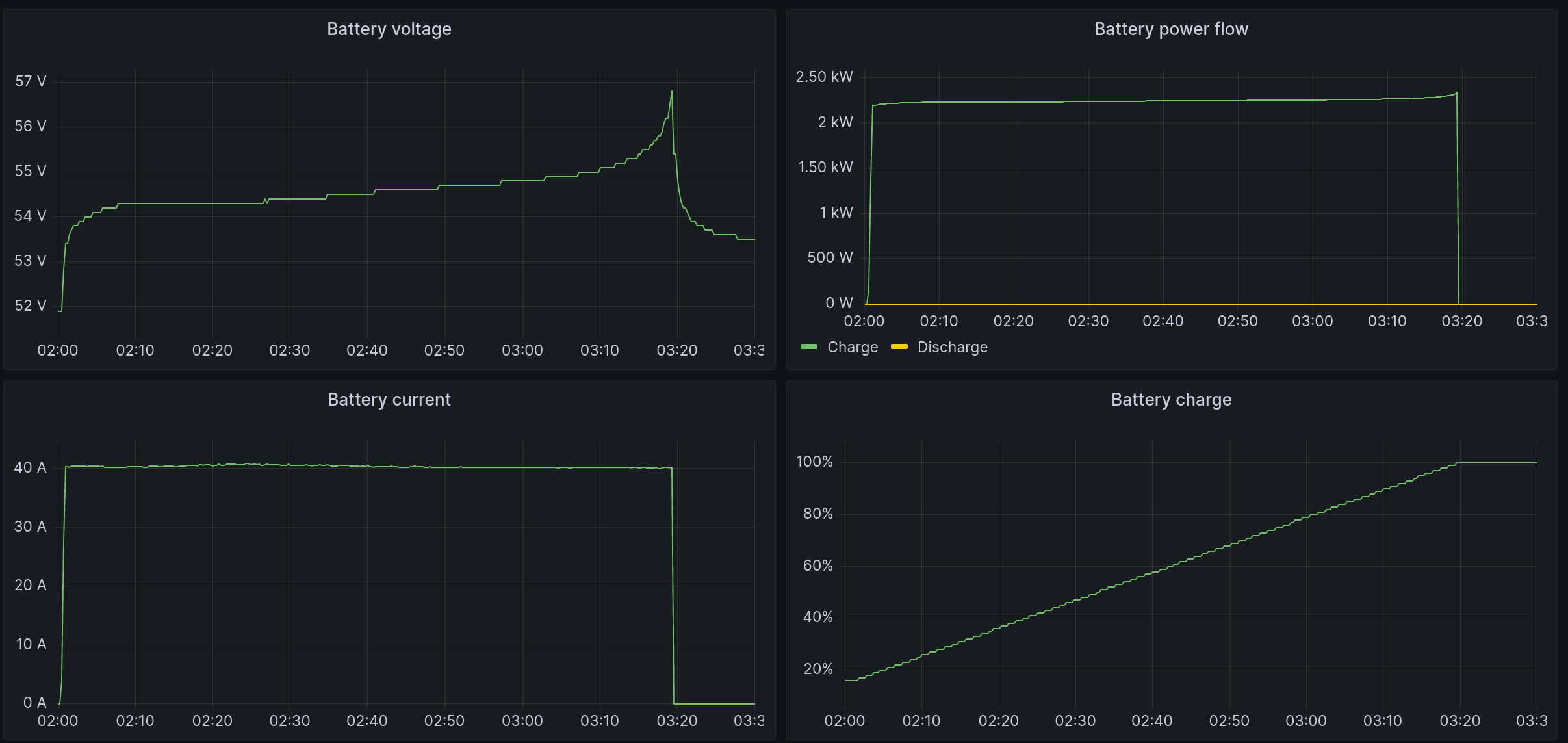
Task: Click 02:40 tick on Battery current chart
Action: point(367,721)
